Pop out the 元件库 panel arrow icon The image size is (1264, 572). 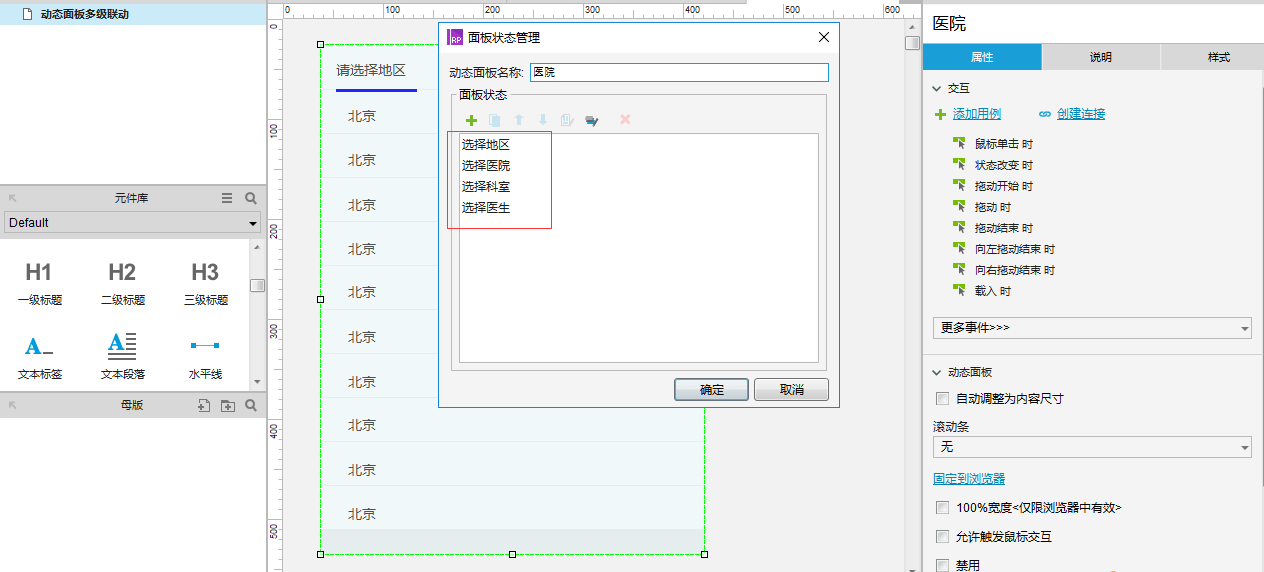click(x=13, y=198)
